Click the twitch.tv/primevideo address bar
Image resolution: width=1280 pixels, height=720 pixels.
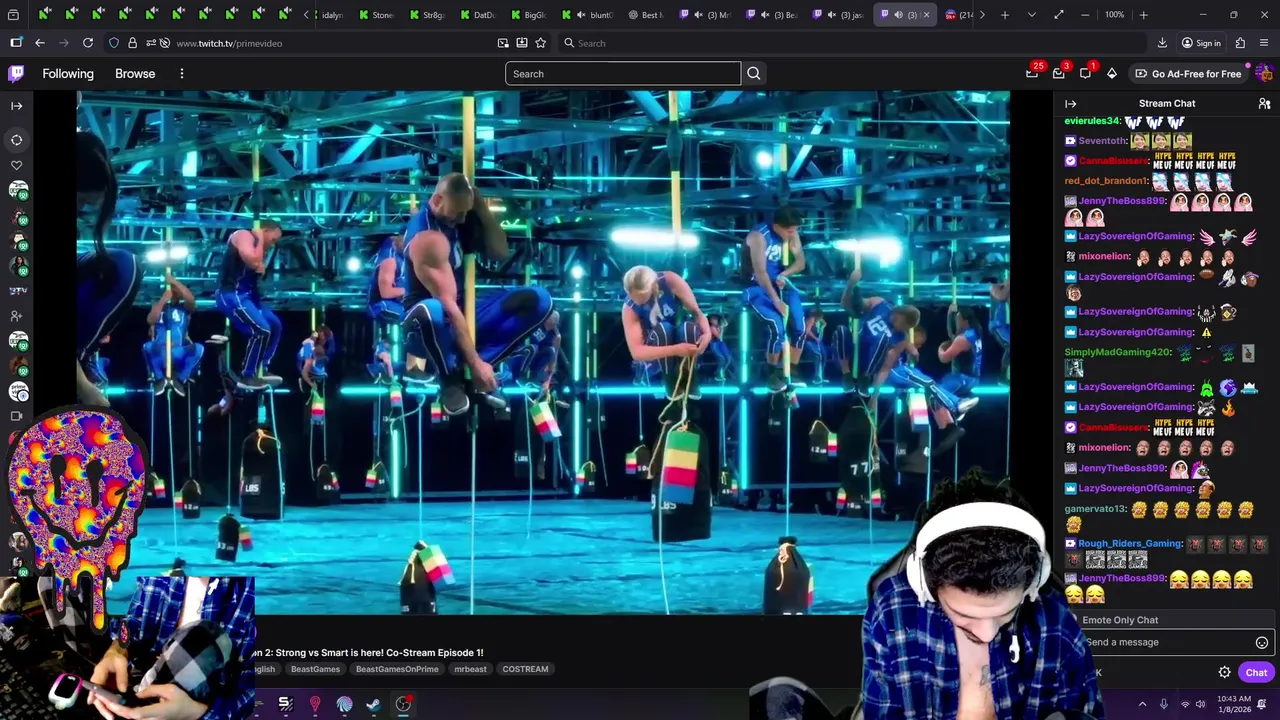(330, 43)
